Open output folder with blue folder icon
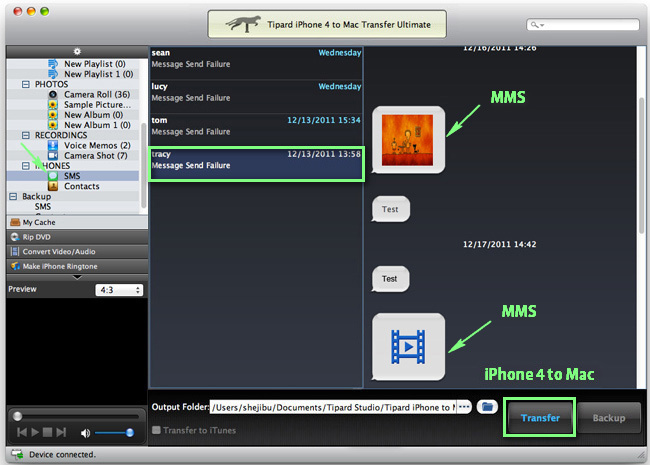Viewport: 650px width, 465px height. pos(487,407)
